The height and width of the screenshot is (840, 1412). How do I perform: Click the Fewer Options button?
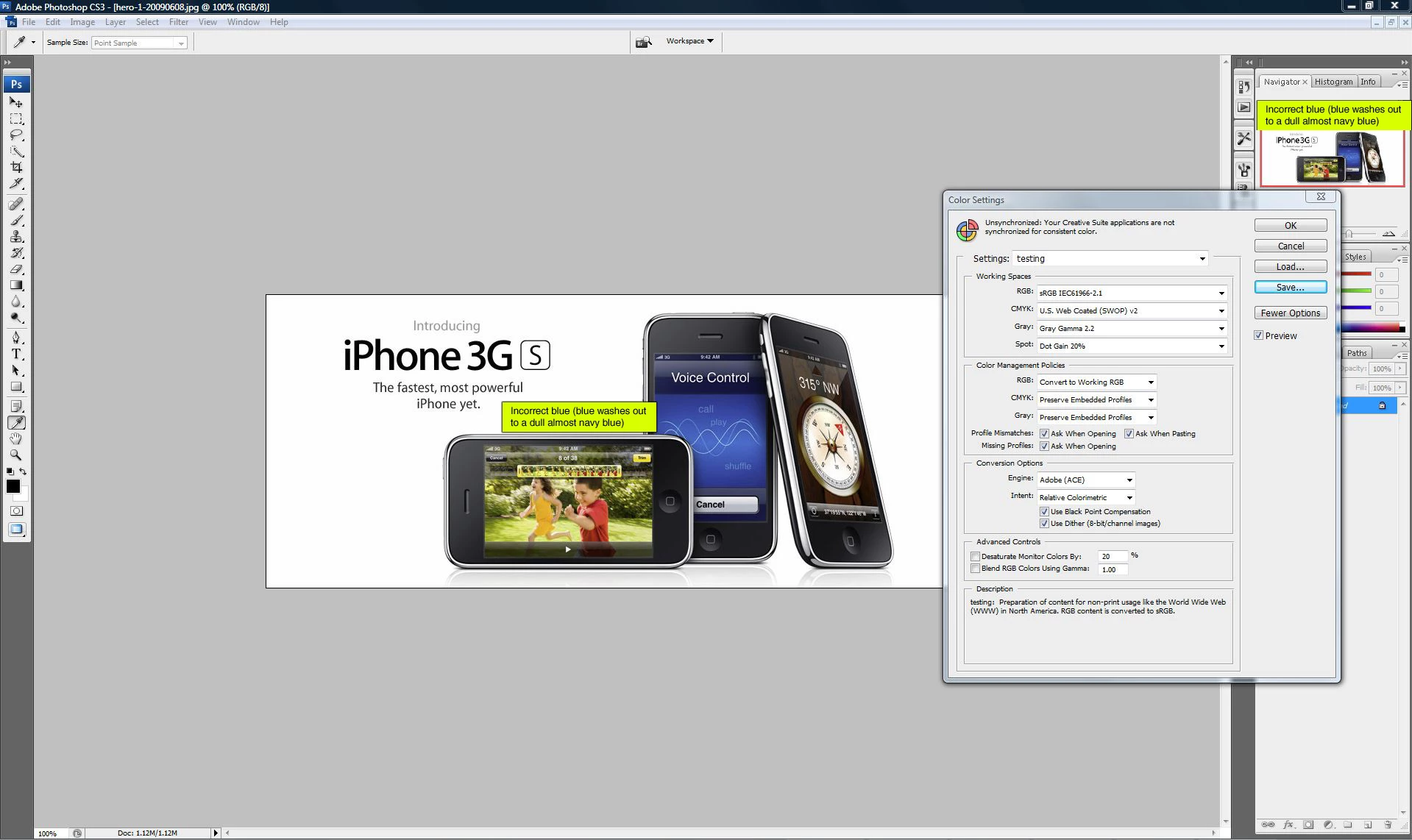pos(1291,313)
